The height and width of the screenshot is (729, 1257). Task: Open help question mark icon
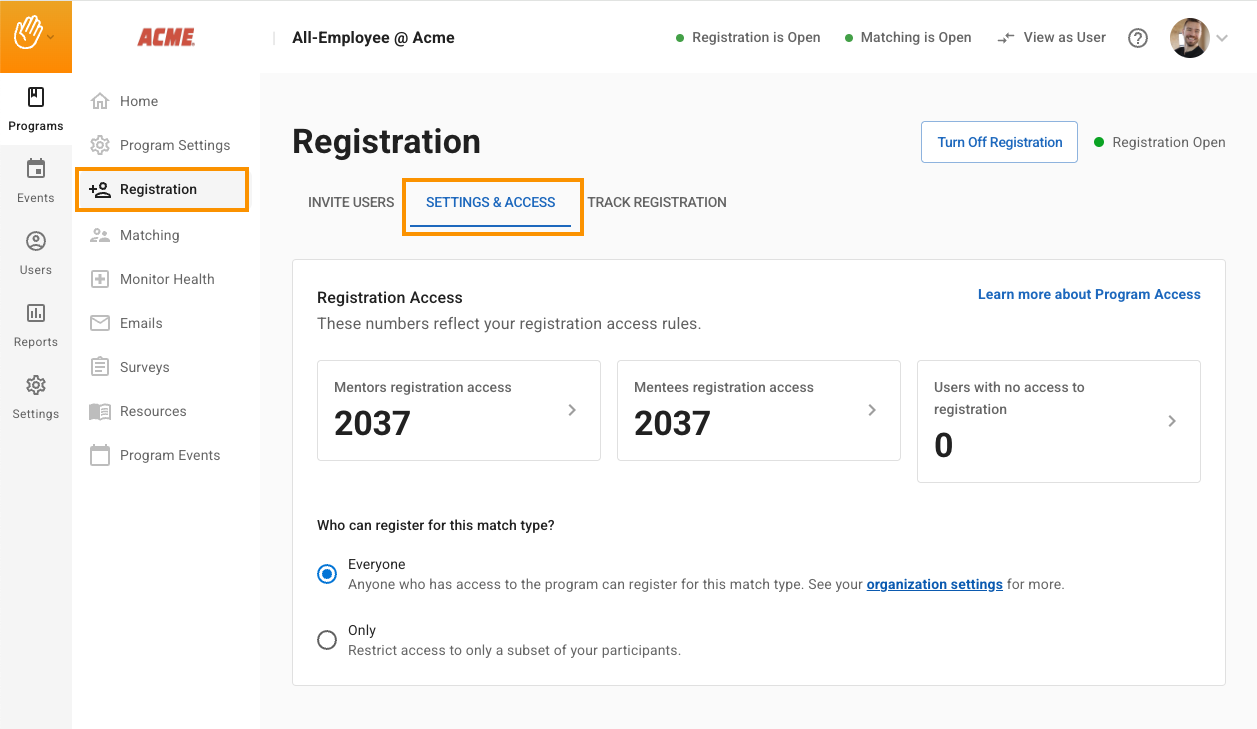(1138, 38)
